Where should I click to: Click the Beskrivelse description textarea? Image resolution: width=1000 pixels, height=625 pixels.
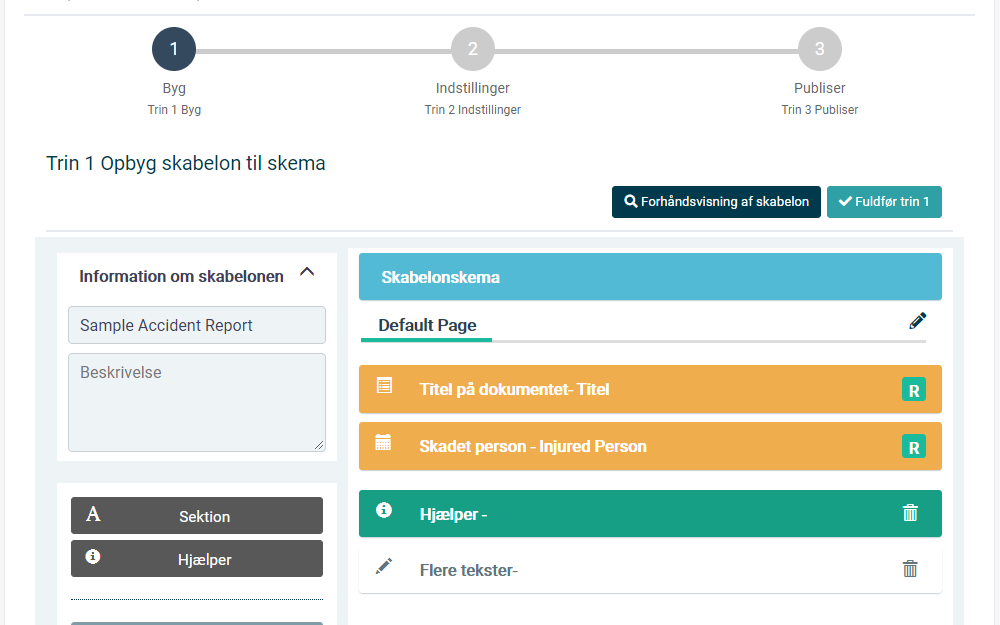point(197,402)
